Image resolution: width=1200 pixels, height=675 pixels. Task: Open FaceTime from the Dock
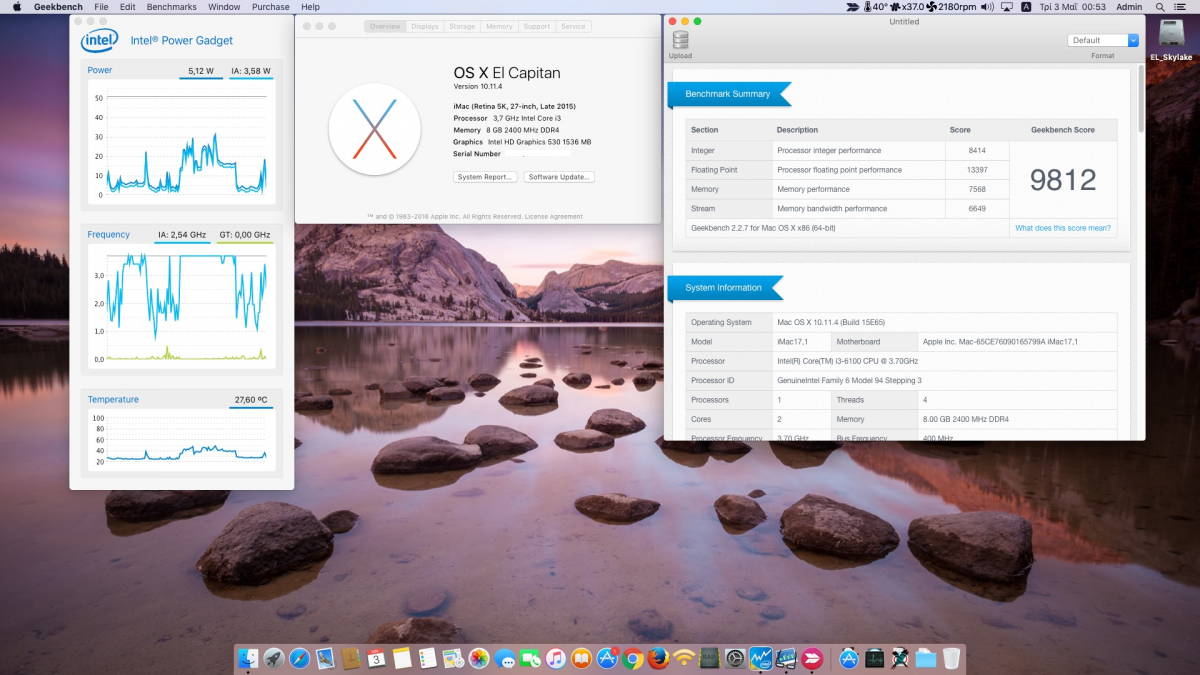click(530, 658)
